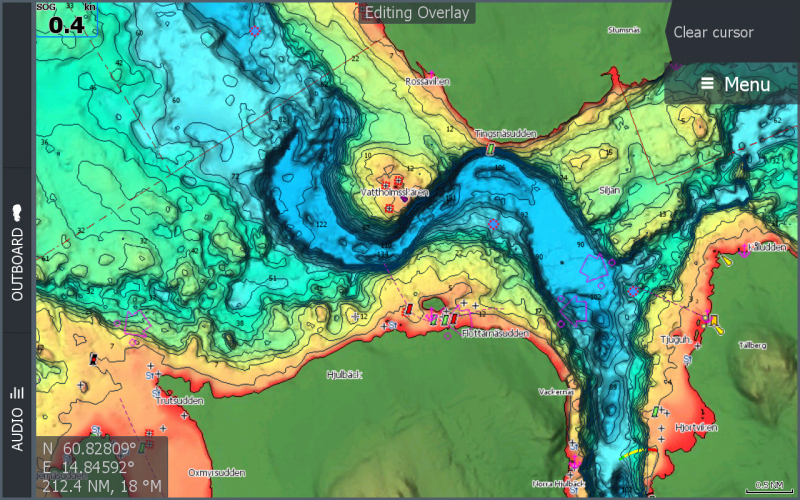Click the Flottarnäsudden place label
The width and height of the screenshot is (800, 500).
(x=494, y=333)
